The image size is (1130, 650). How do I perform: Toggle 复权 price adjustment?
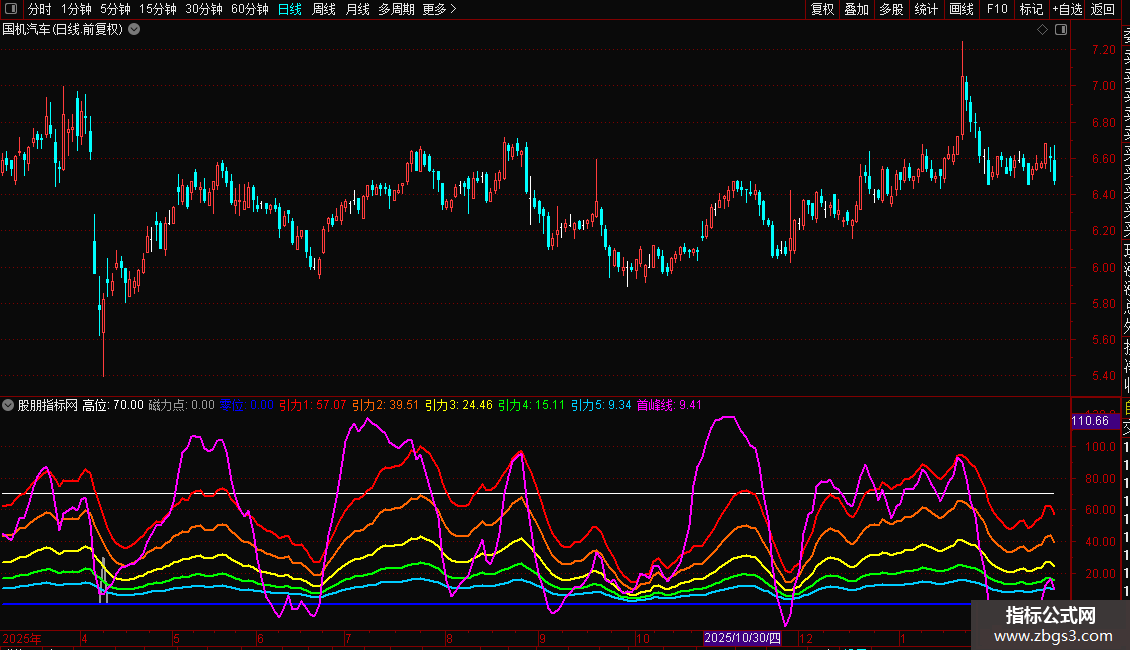pyautogui.click(x=822, y=9)
